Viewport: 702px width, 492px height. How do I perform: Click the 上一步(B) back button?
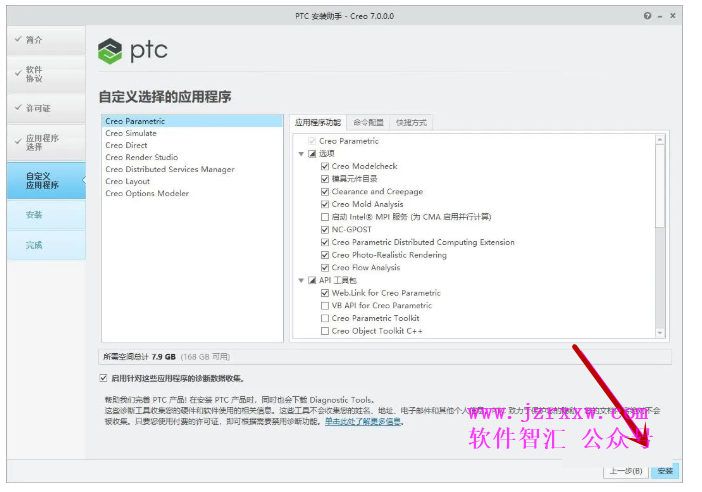pos(626,471)
